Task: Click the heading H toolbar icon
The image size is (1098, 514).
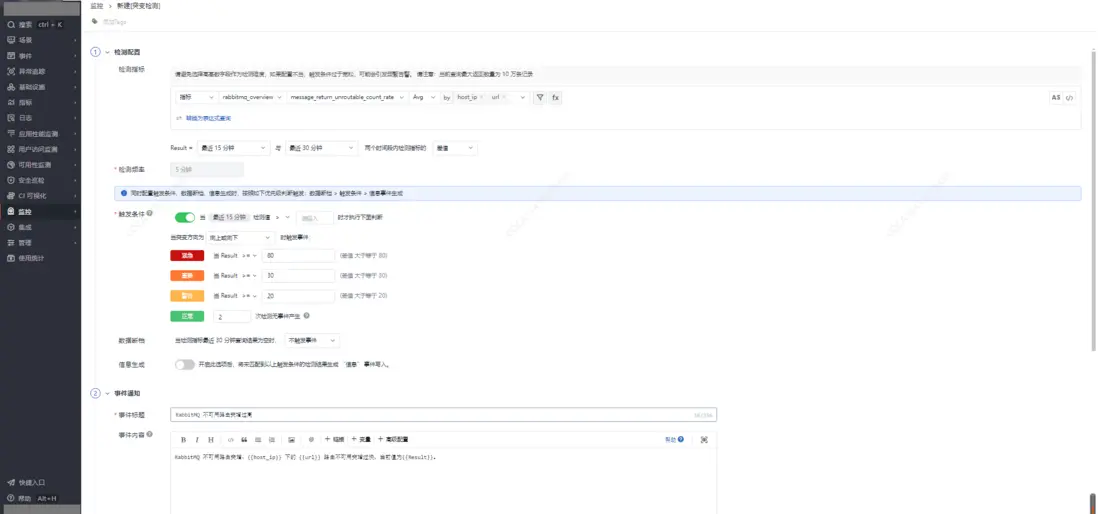Action: tap(210, 440)
